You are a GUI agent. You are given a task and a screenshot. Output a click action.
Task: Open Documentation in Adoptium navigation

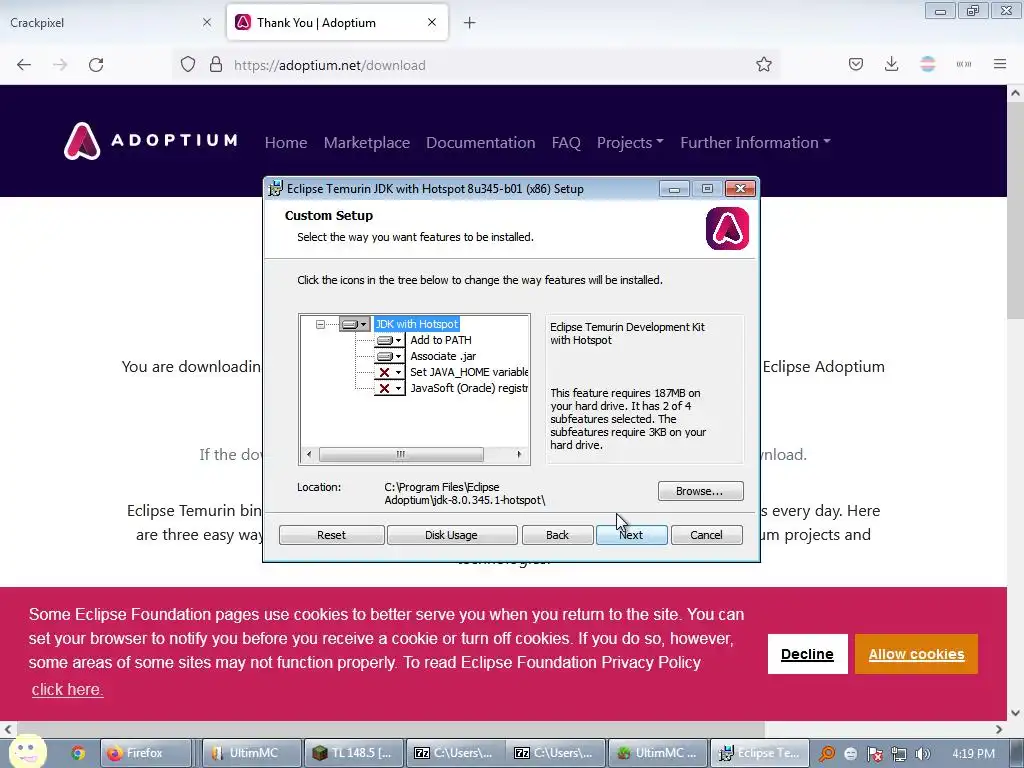(x=481, y=142)
